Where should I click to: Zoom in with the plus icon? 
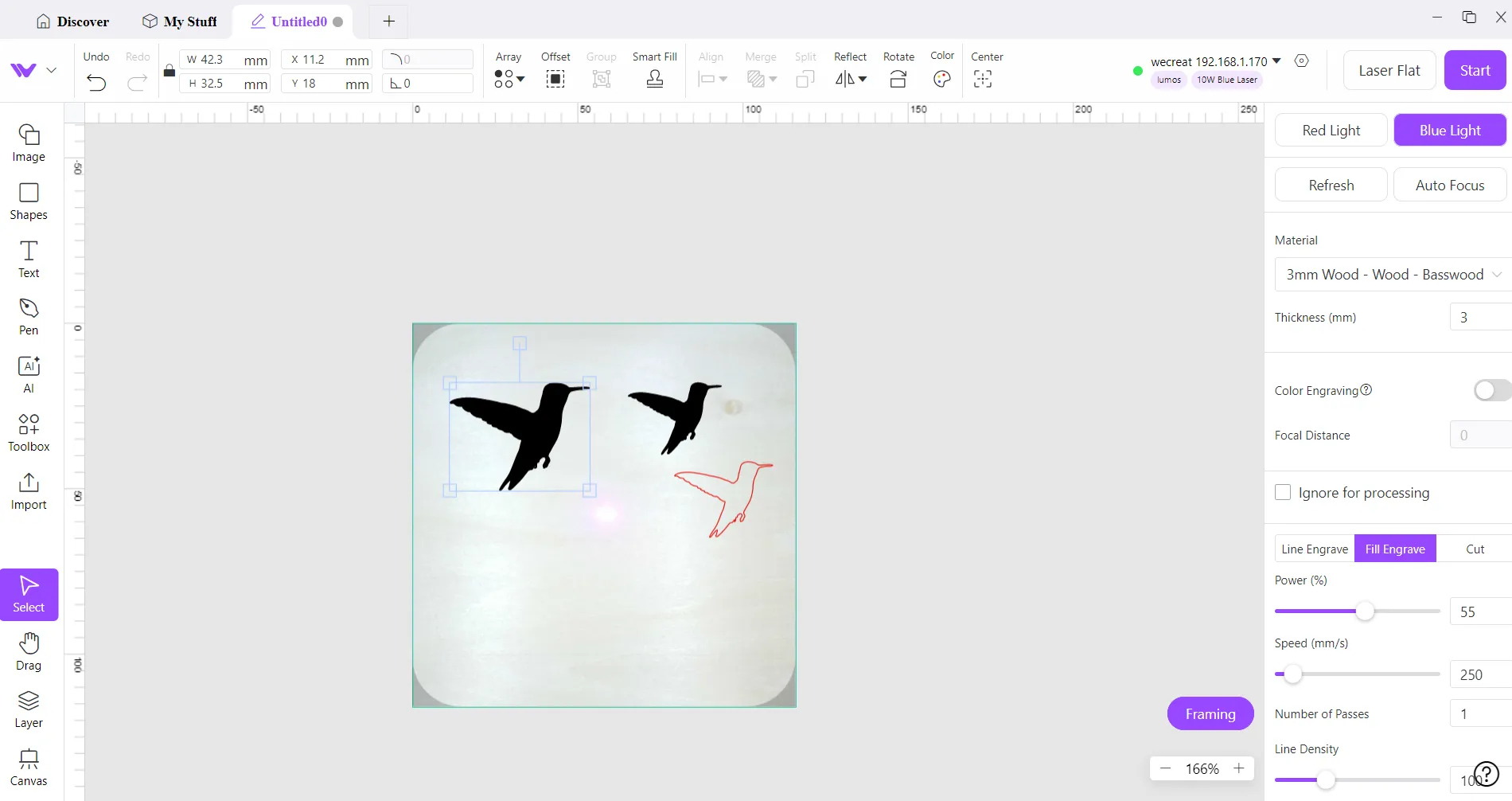pyautogui.click(x=1239, y=768)
